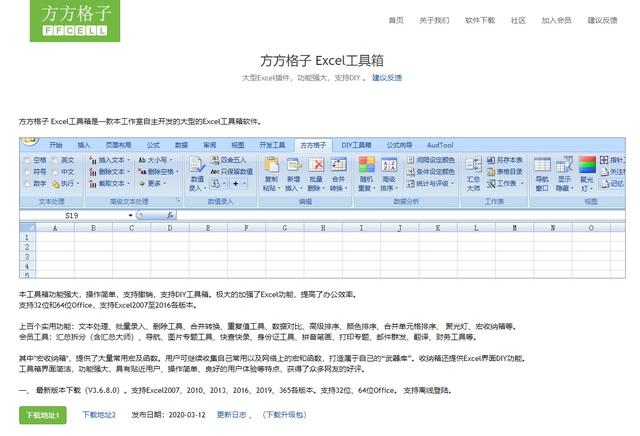Switch to the 开始 ribbon tab
Viewport: 640px width, 436px height.
click(x=56, y=145)
